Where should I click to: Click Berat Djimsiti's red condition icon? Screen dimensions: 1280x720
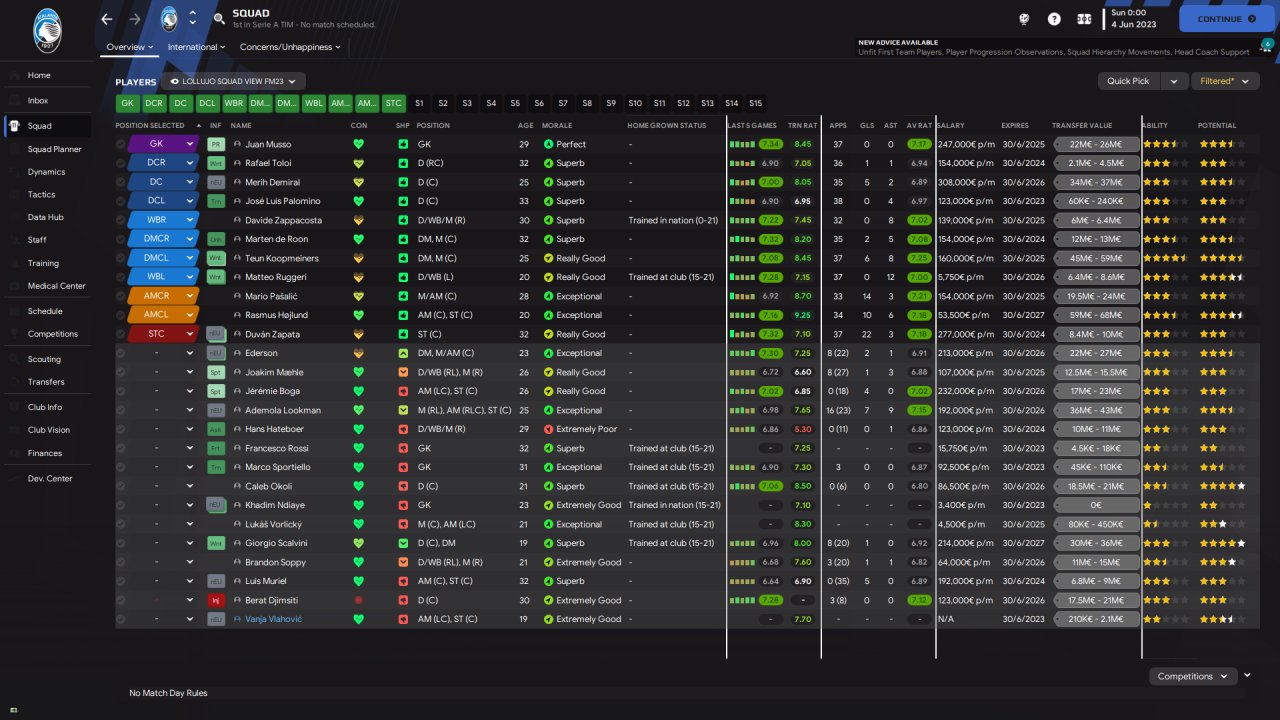click(358, 600)
